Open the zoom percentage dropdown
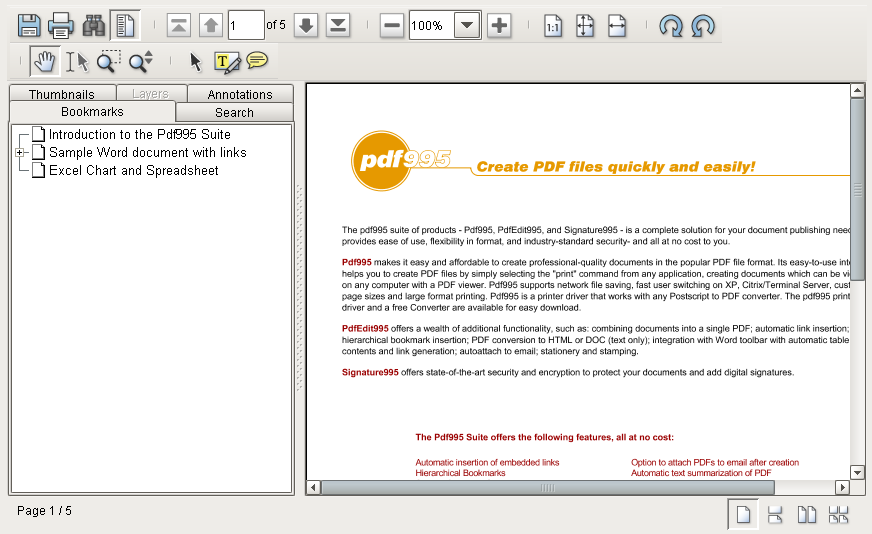The width and height of the screenshot is (872, 534). pos(467,26)
